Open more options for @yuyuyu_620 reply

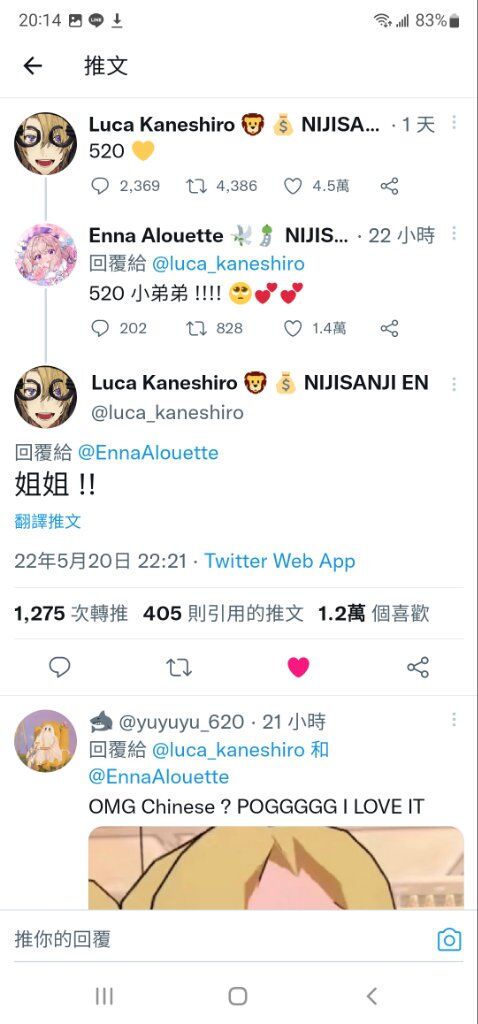click(454, 720)
